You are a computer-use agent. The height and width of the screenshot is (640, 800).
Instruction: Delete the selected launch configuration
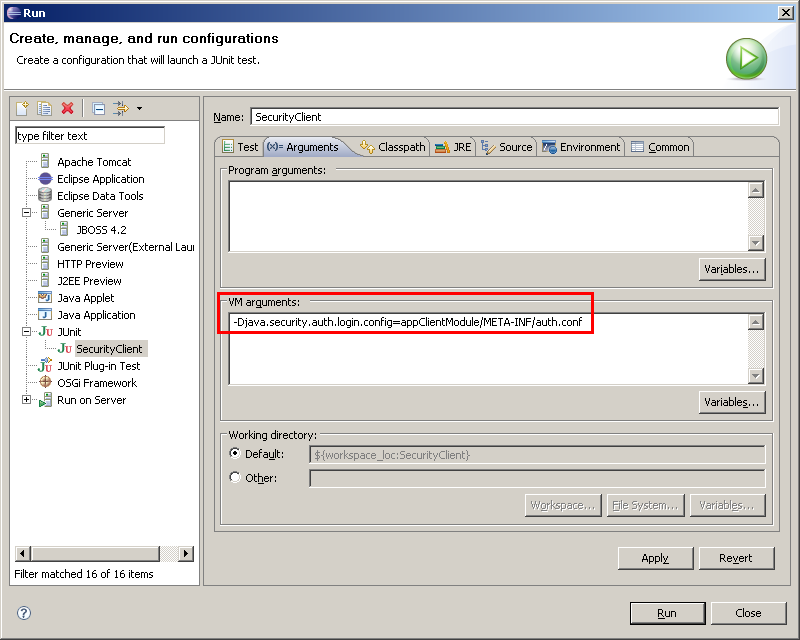point(67,108)
